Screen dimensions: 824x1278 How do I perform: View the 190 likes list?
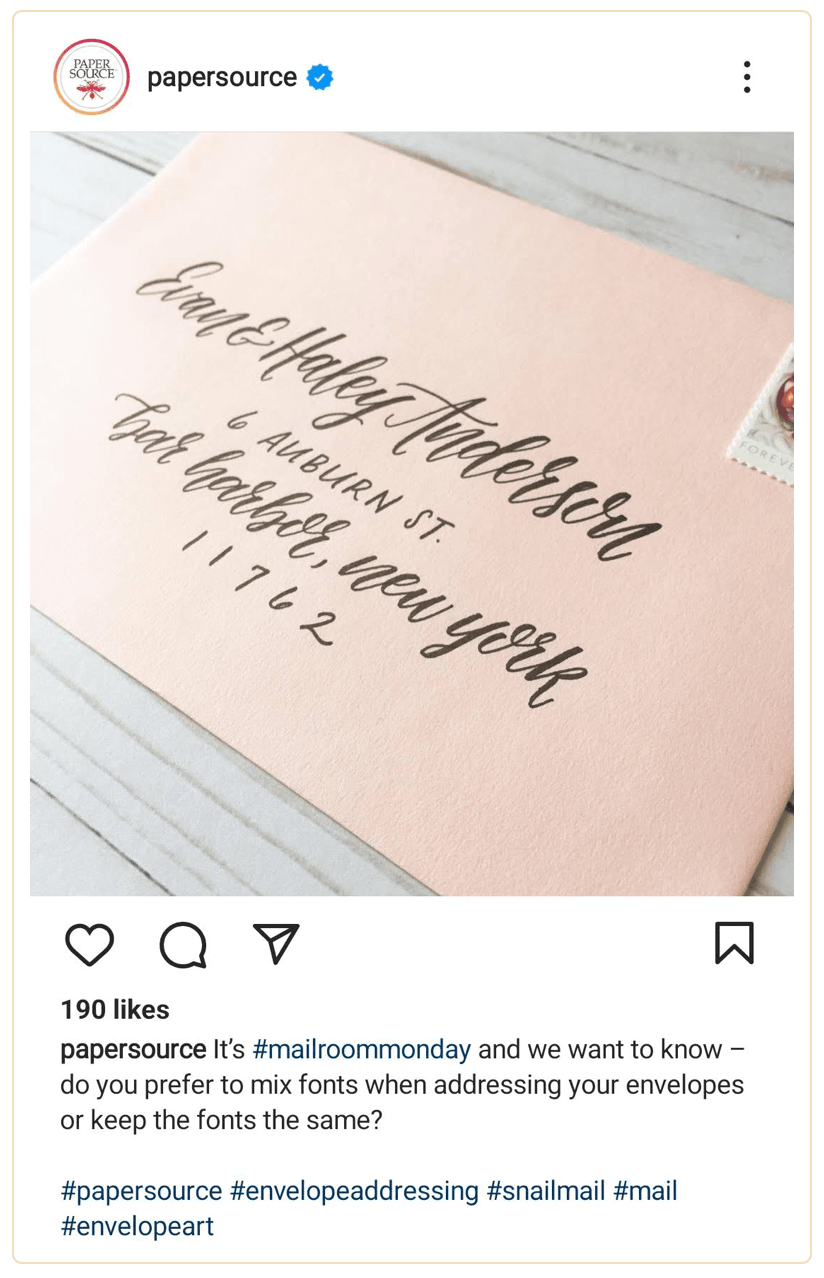coord(115,1010)
